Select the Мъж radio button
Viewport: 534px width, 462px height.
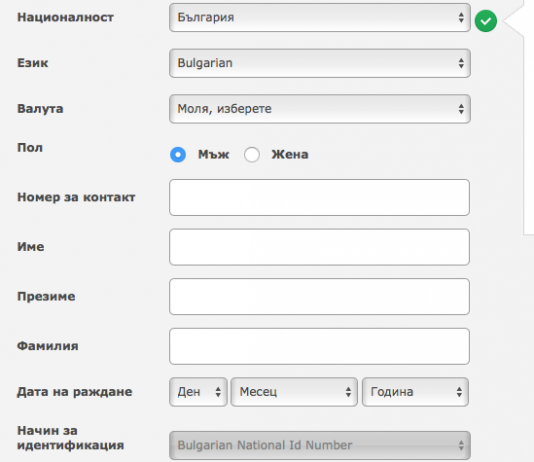click(x=178, y=155)
